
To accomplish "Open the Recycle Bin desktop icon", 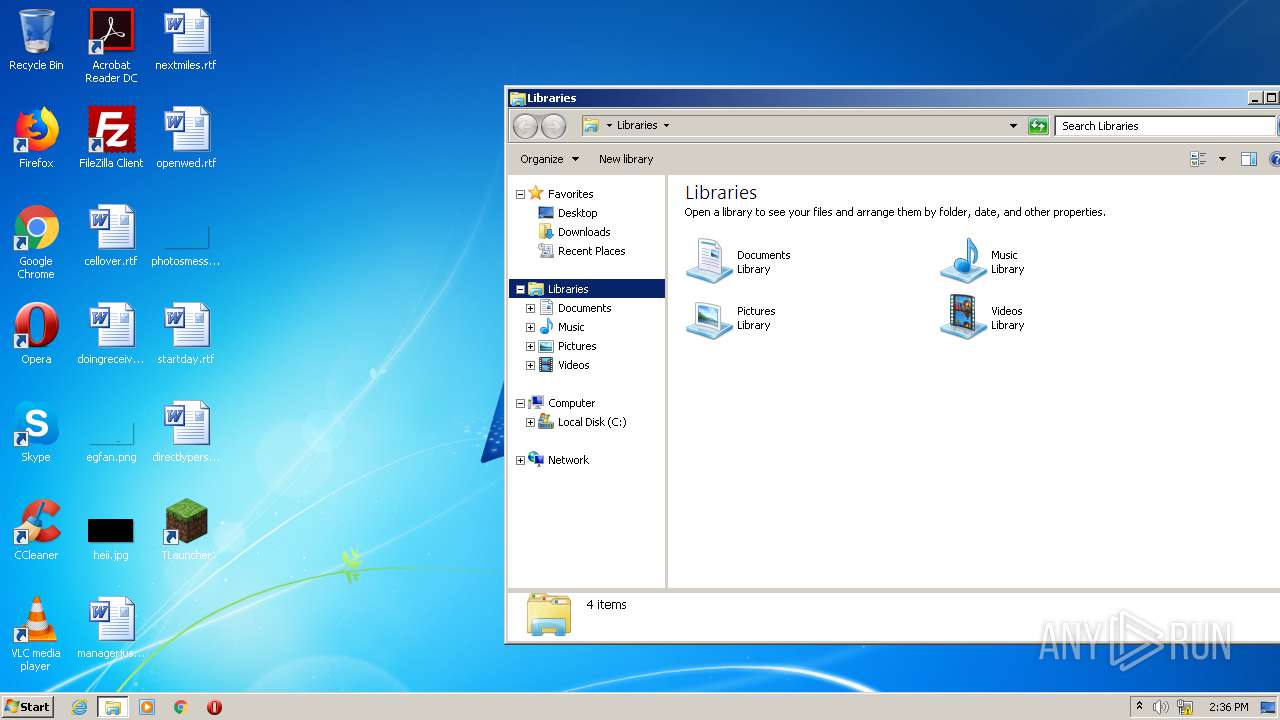I will click(x=36, y=40).
